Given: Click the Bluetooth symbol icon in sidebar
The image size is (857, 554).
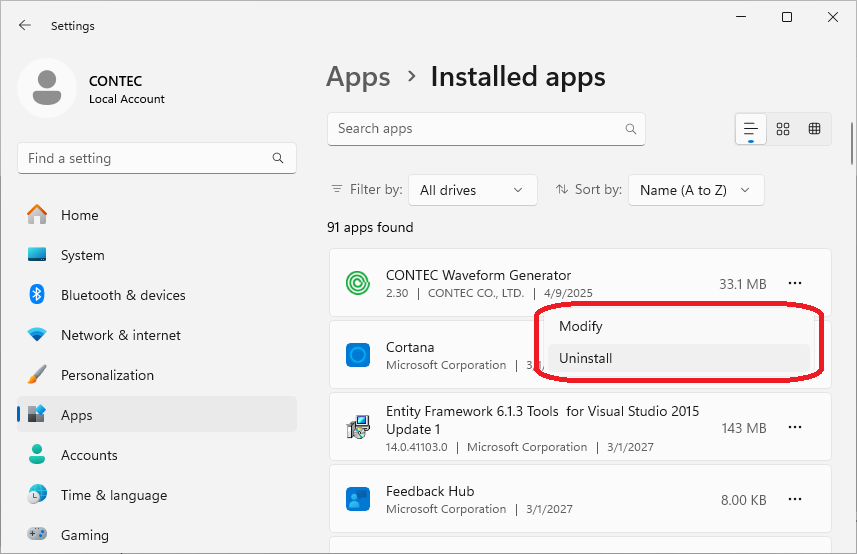Looking at the screenshot, I should click(x=37, y=294).
